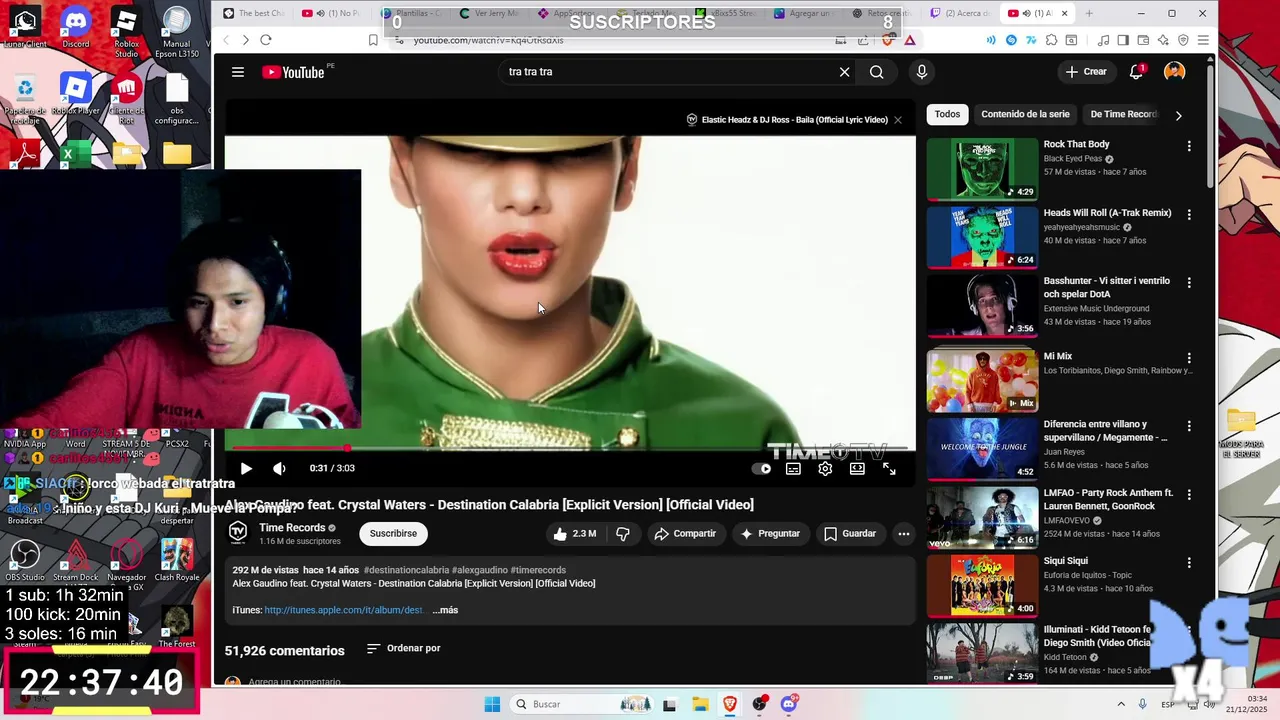The width and height of the screenshot is (1280, 720).
Task: Open player settings gear
Action: tap(825, 468)
